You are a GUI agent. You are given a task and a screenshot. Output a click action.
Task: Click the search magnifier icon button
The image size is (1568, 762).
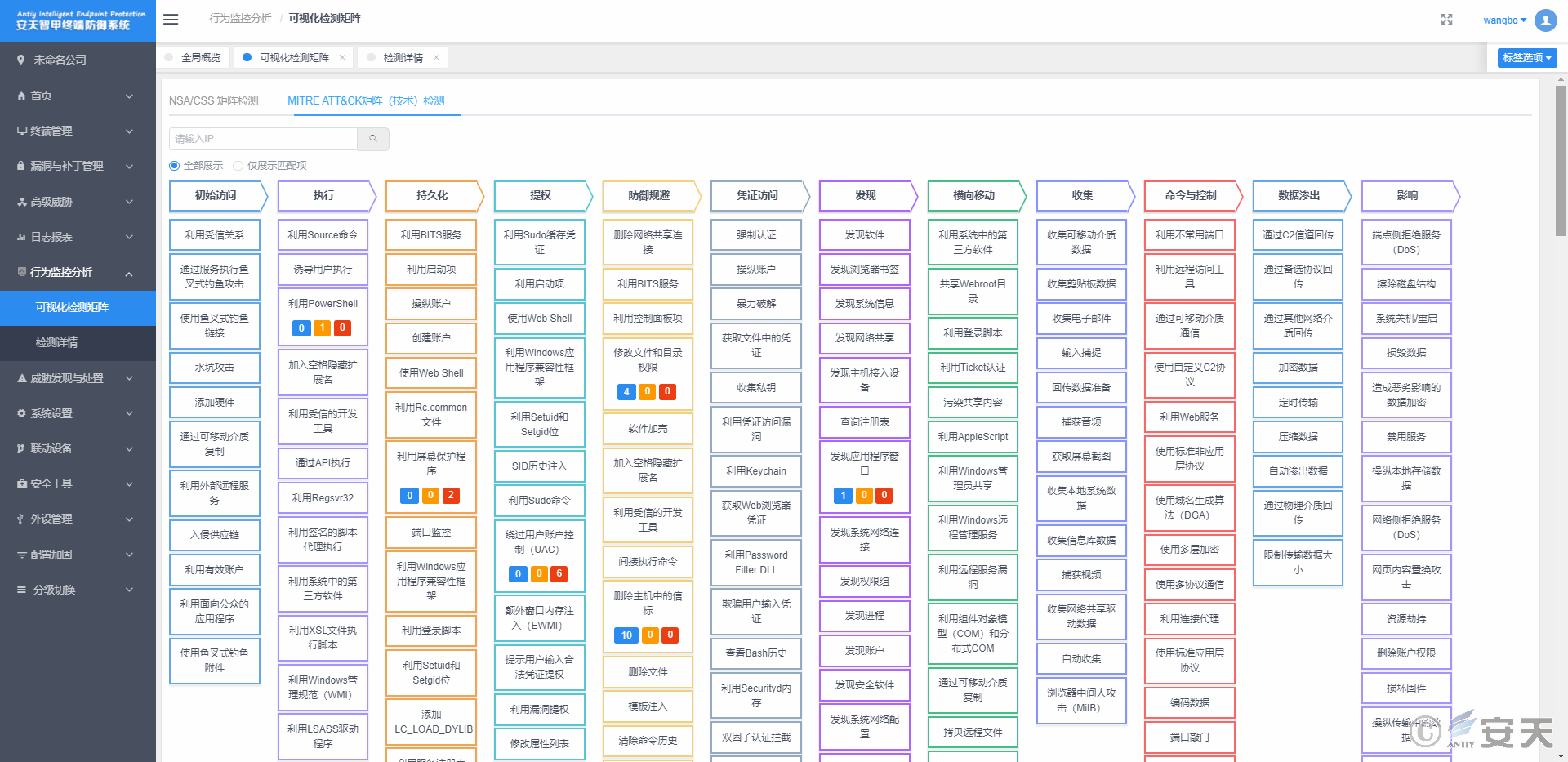pos(373,139)
